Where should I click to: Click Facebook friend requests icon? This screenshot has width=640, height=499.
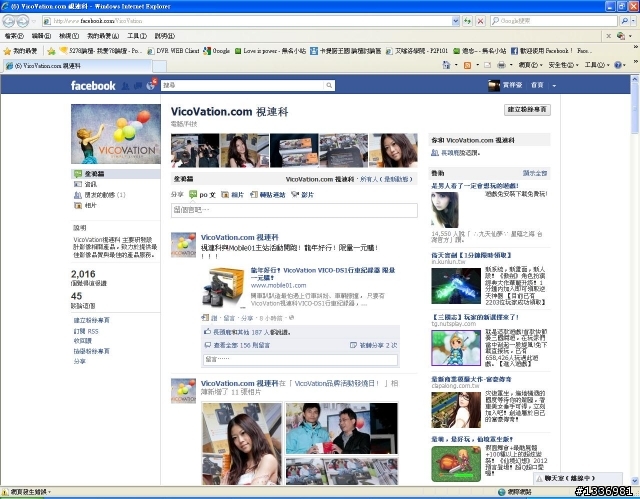tap(126, 86)
